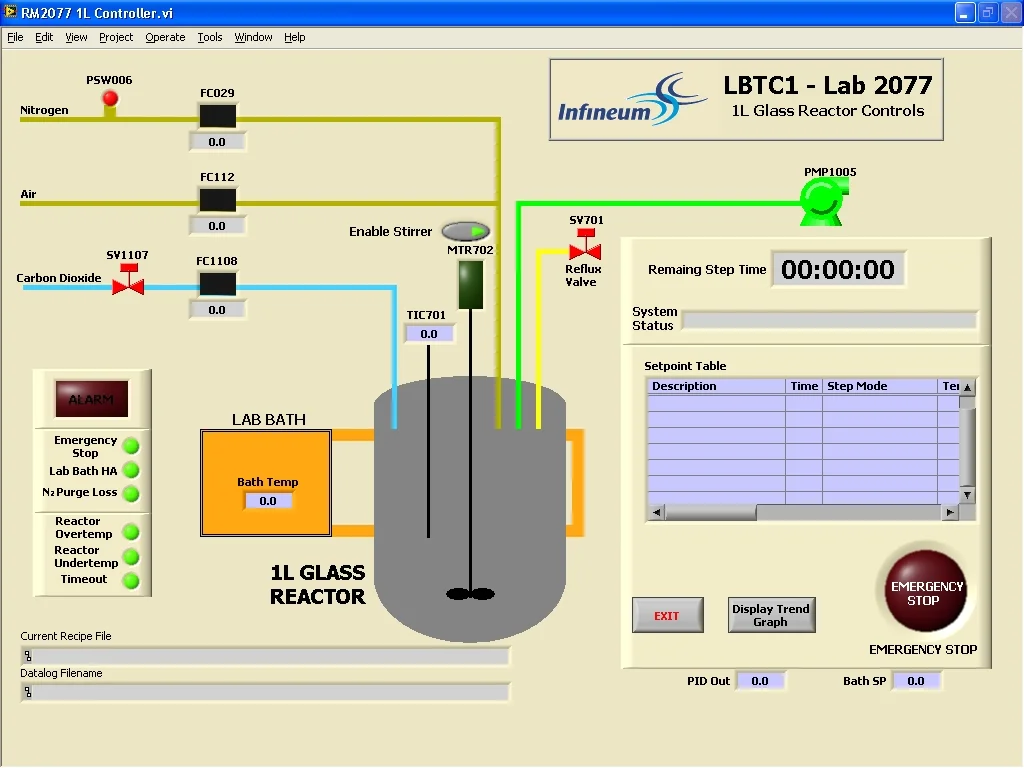The image size is (1024, 768).
Task: Open the Tools menu
Action: tap(210, 37)
